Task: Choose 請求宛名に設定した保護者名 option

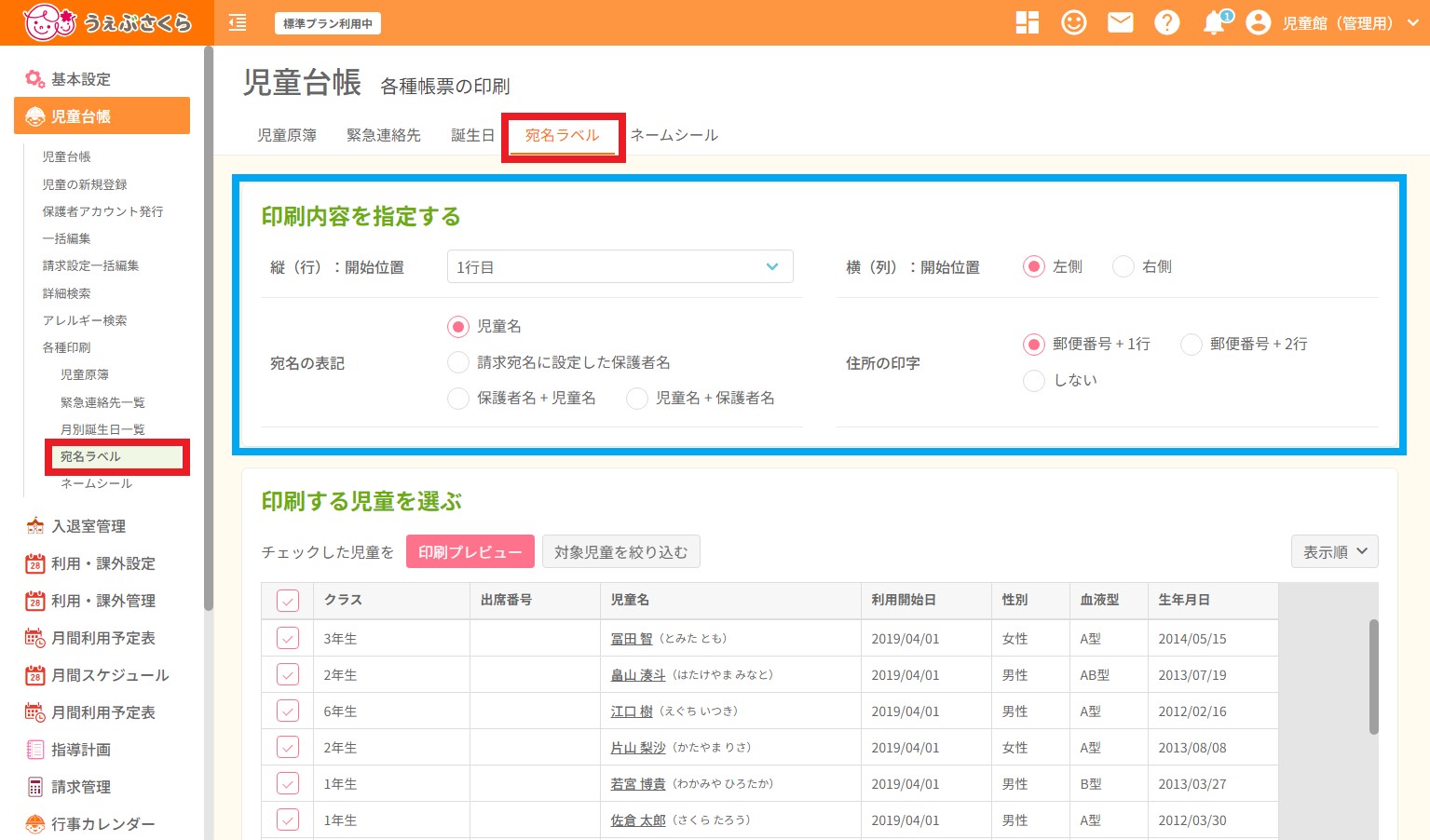Action: (457, 362)
